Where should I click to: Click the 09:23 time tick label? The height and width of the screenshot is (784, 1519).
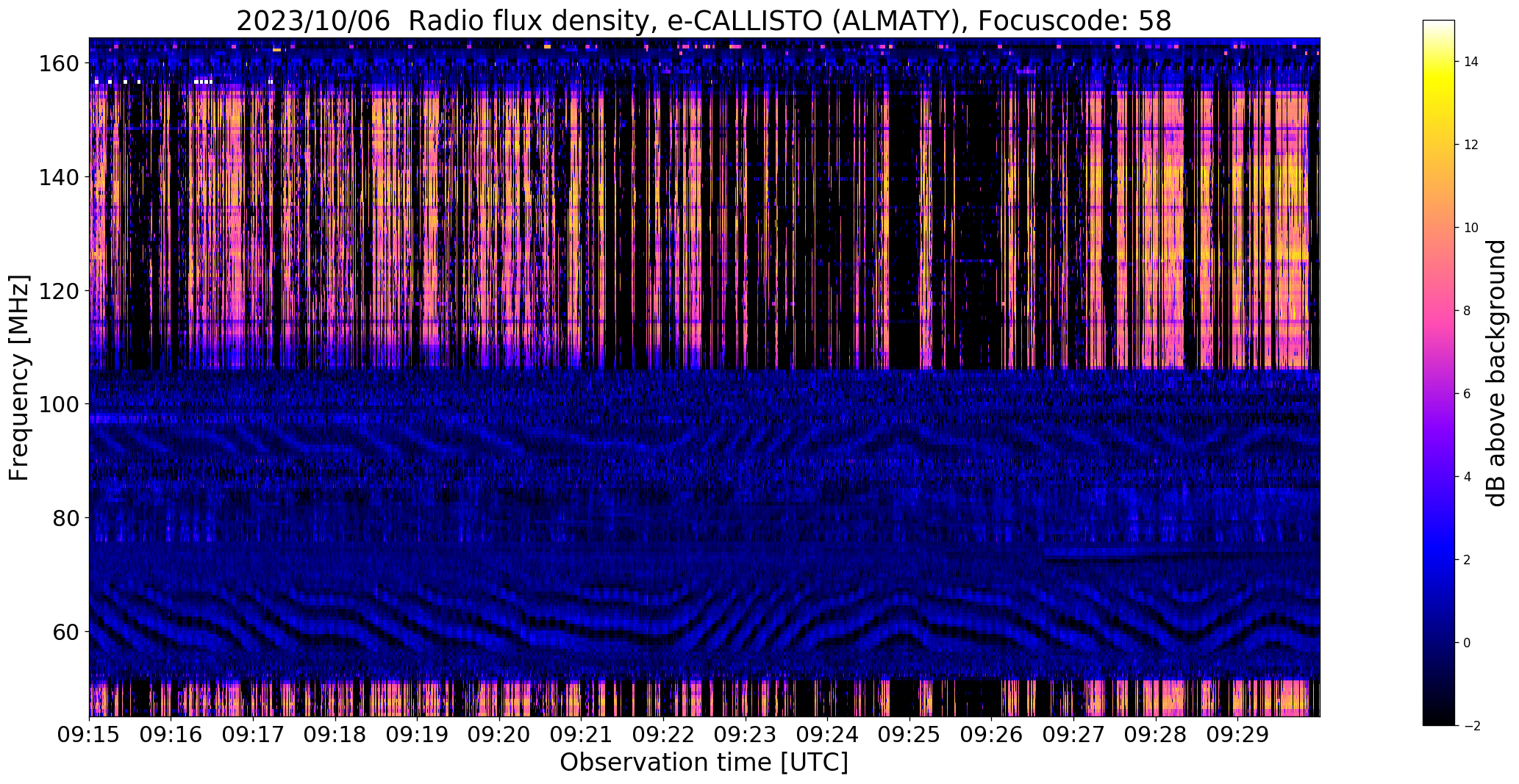coord(746,735)
